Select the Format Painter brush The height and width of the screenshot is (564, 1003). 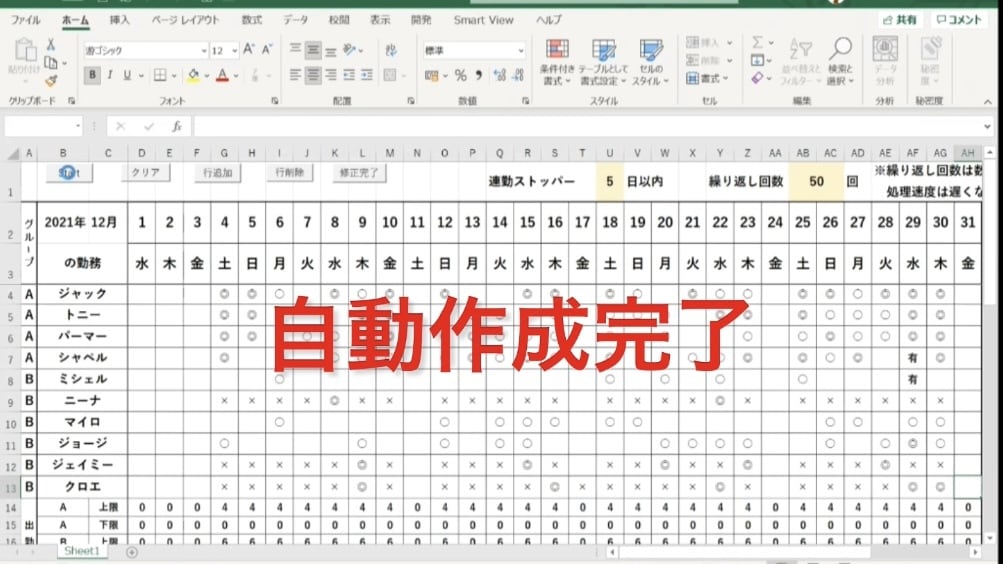[51, 80]
